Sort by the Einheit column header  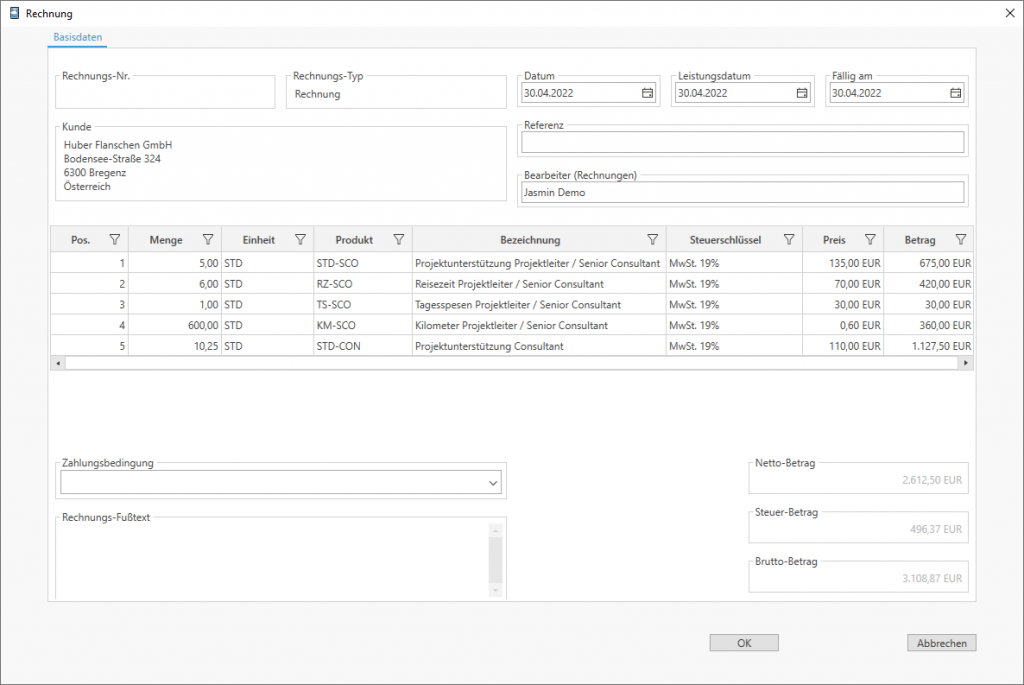(x=259, y=240)
